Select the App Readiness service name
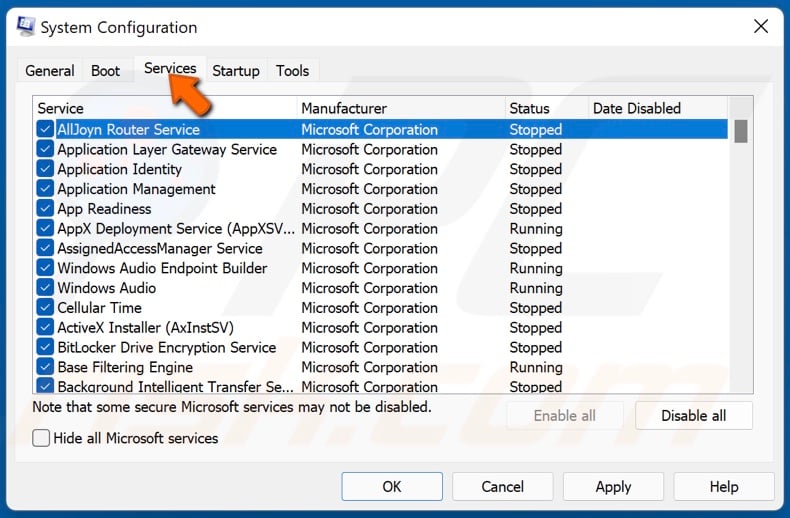 pos(104,209)
